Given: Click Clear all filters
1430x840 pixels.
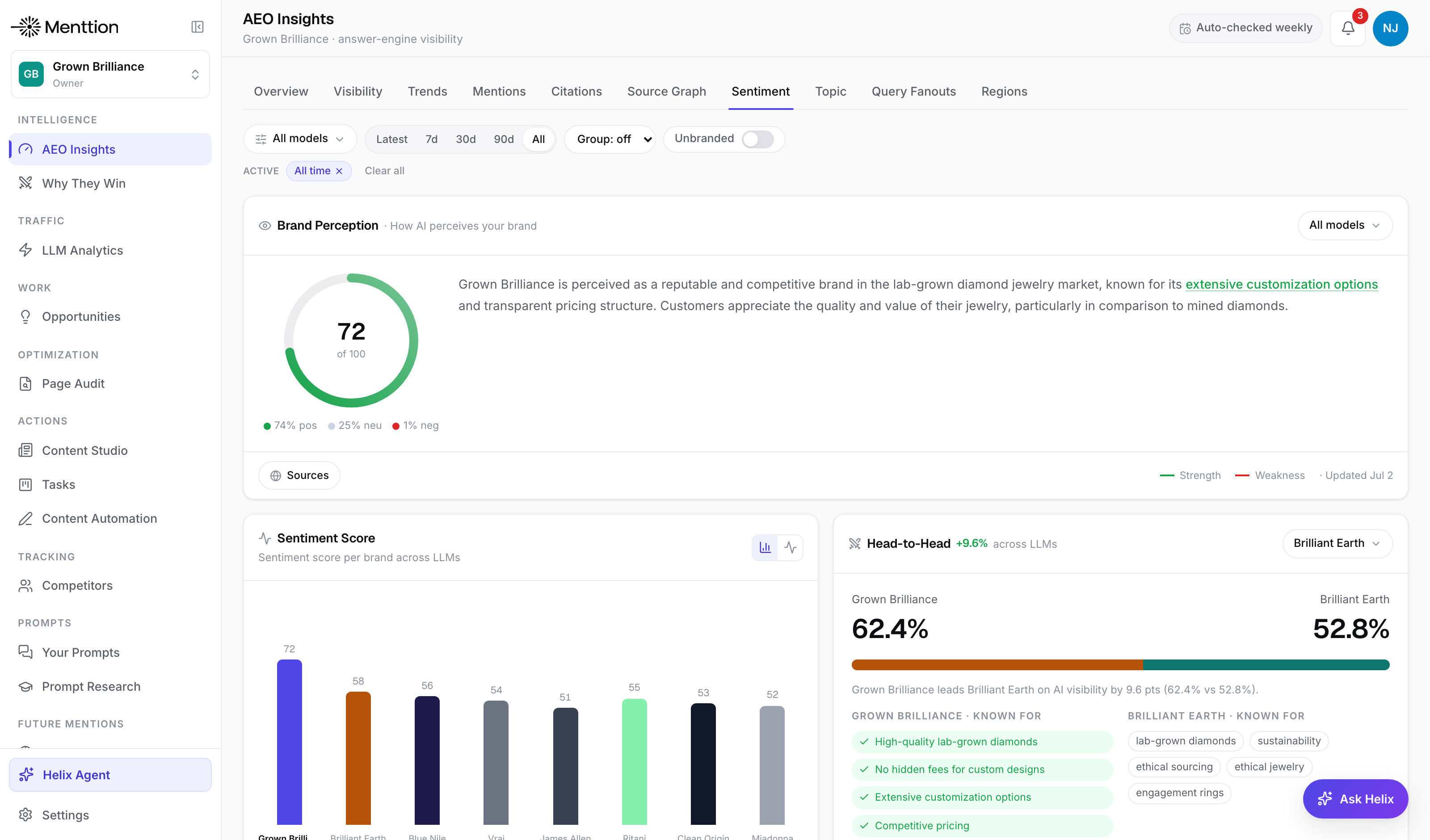Looking at the screenshot, I should point(384,171).
